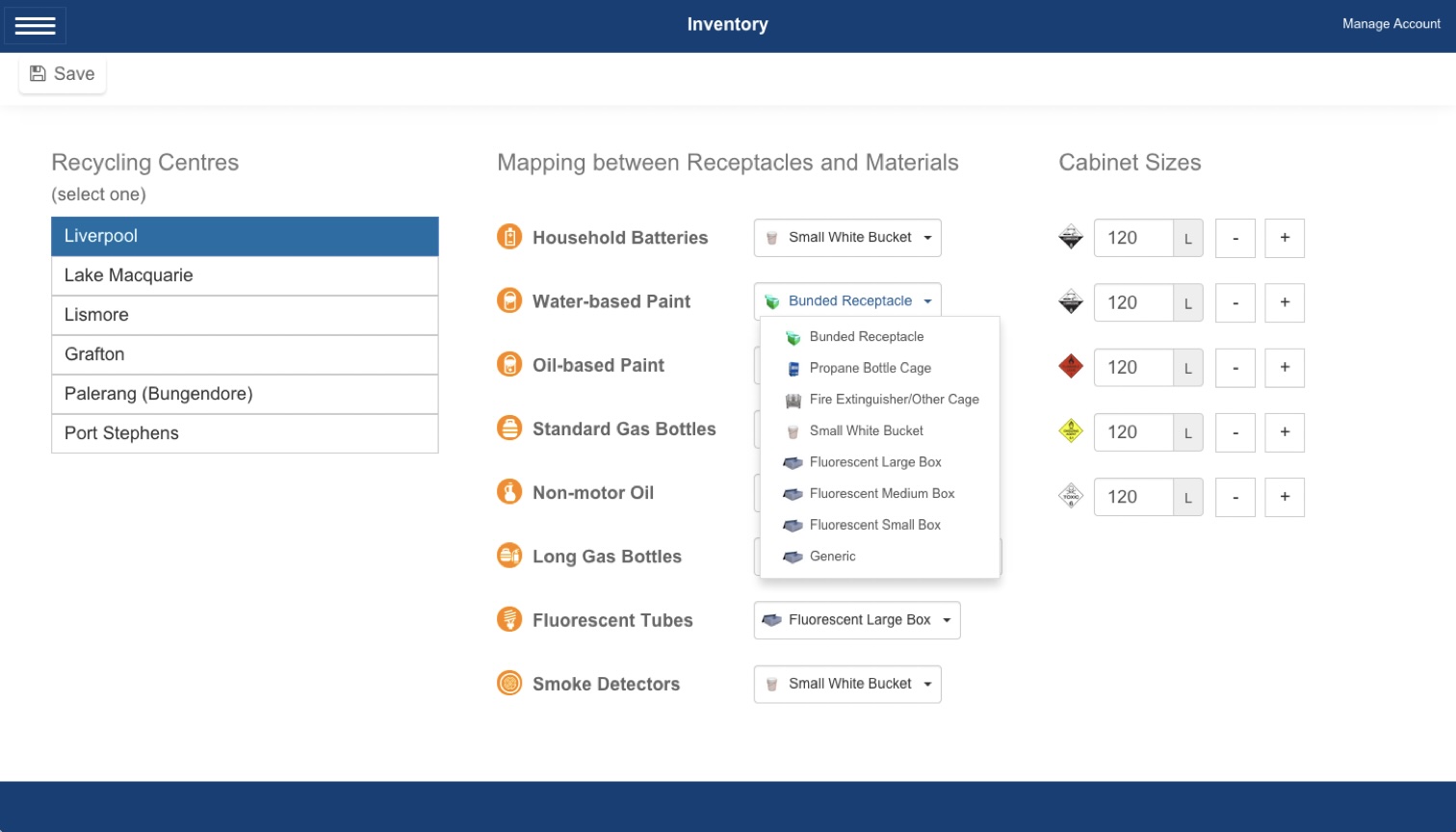
Task: Click the Save button
Action: point(63,74)
